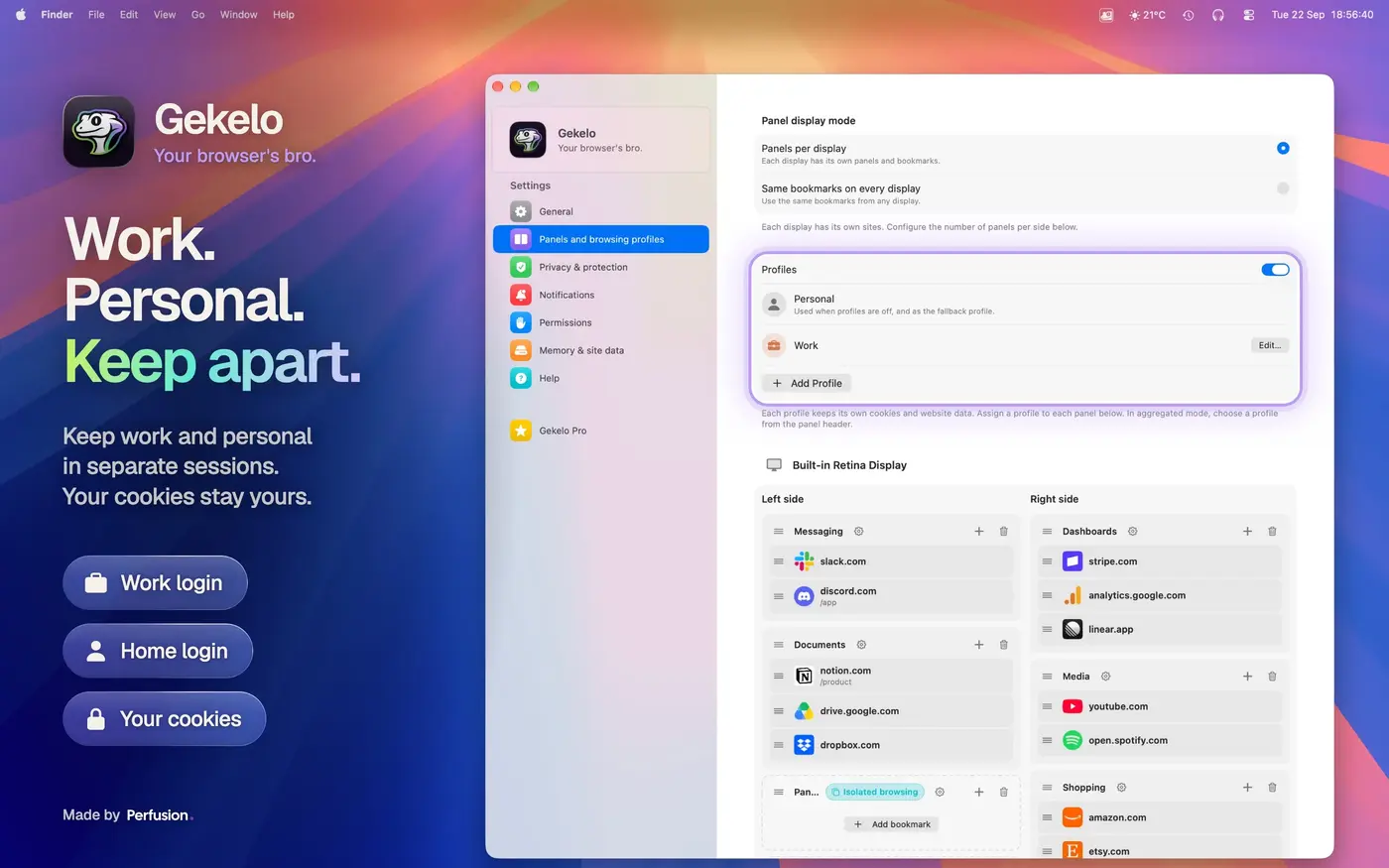Select the Panels per display radio option
The width and height of the screenshot is (1389, 868).
(1283, 148)
